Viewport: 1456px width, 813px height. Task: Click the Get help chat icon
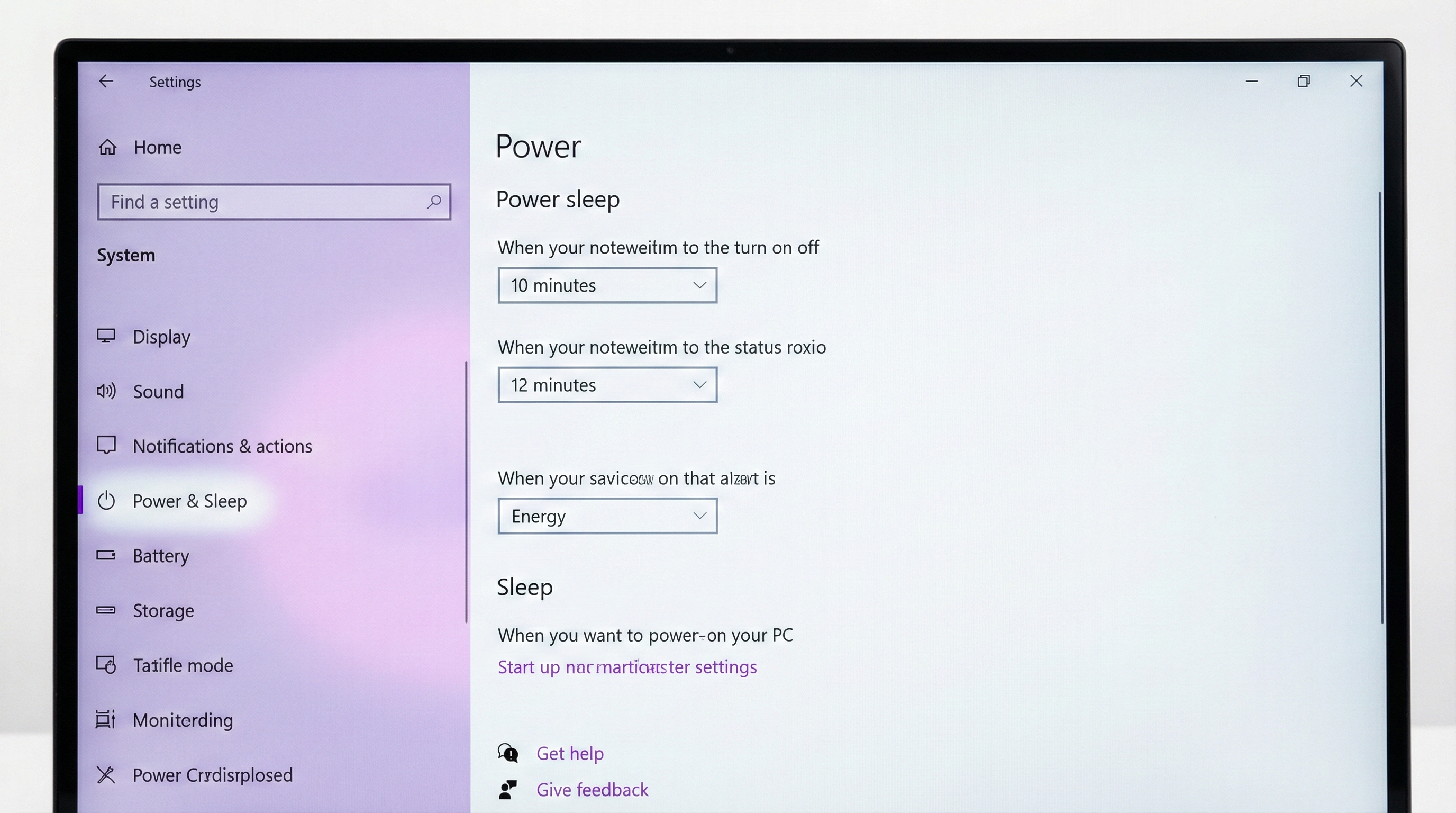point(507,753)
